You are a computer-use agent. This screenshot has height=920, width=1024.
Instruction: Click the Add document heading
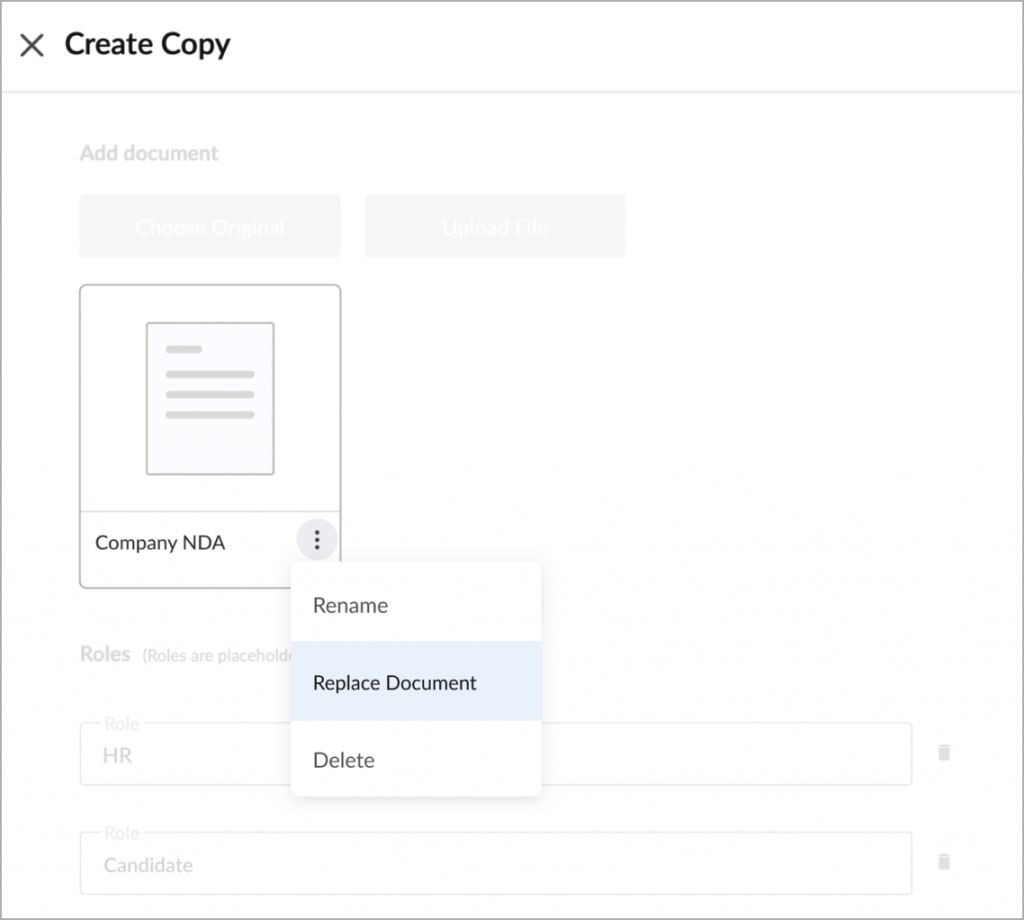pyautogui.click(x=149, y=154)
